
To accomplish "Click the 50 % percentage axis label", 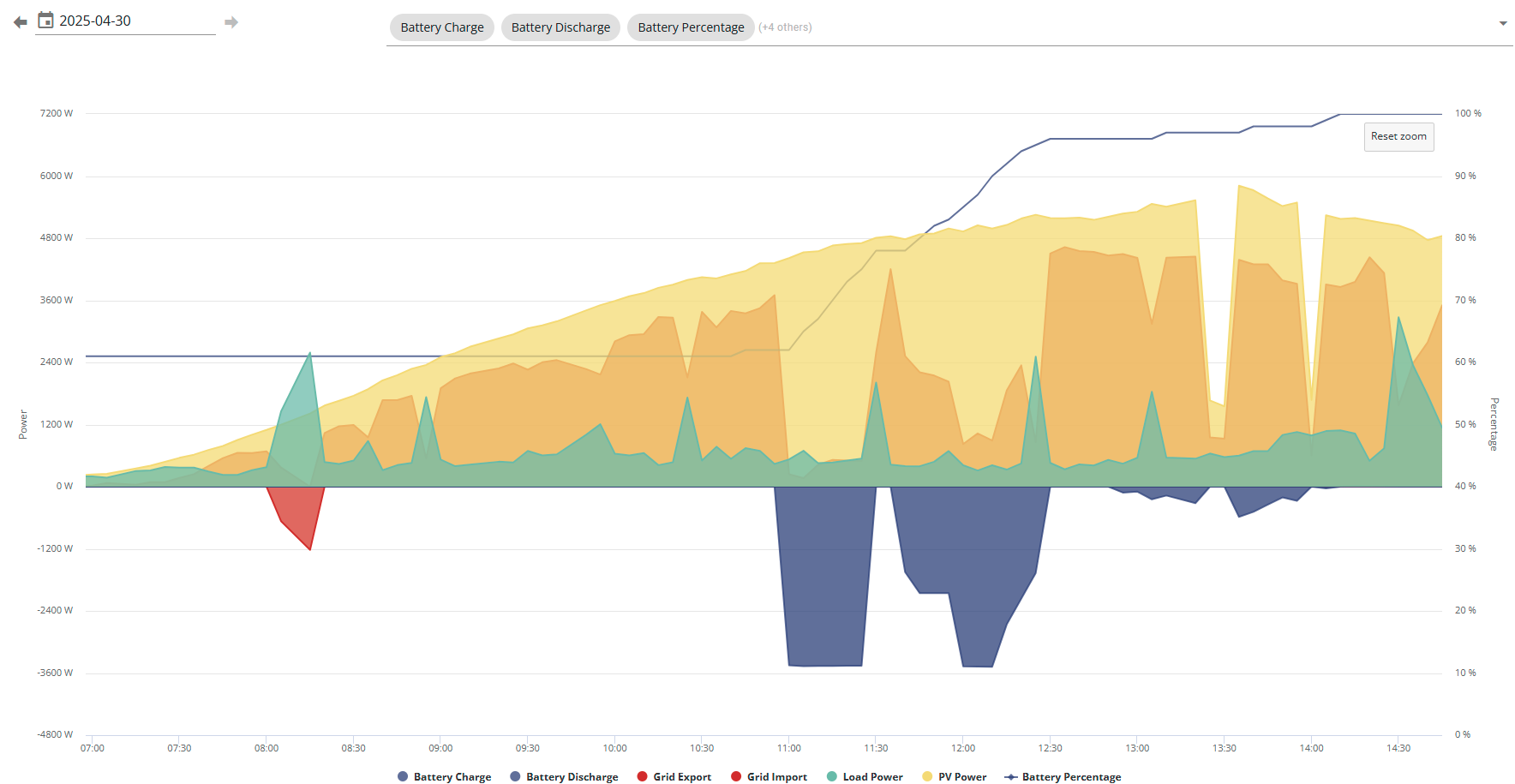I will pyautogui.click(x=1465, y=424).
